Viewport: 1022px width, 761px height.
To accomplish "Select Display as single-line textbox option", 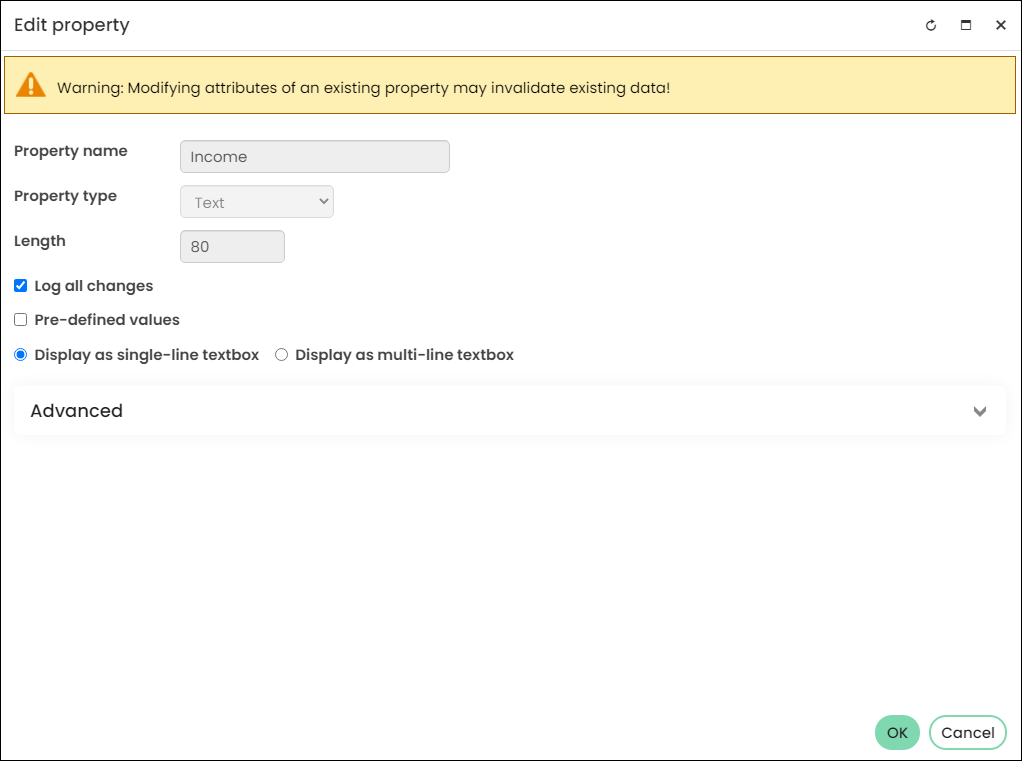I will [21, 354].
